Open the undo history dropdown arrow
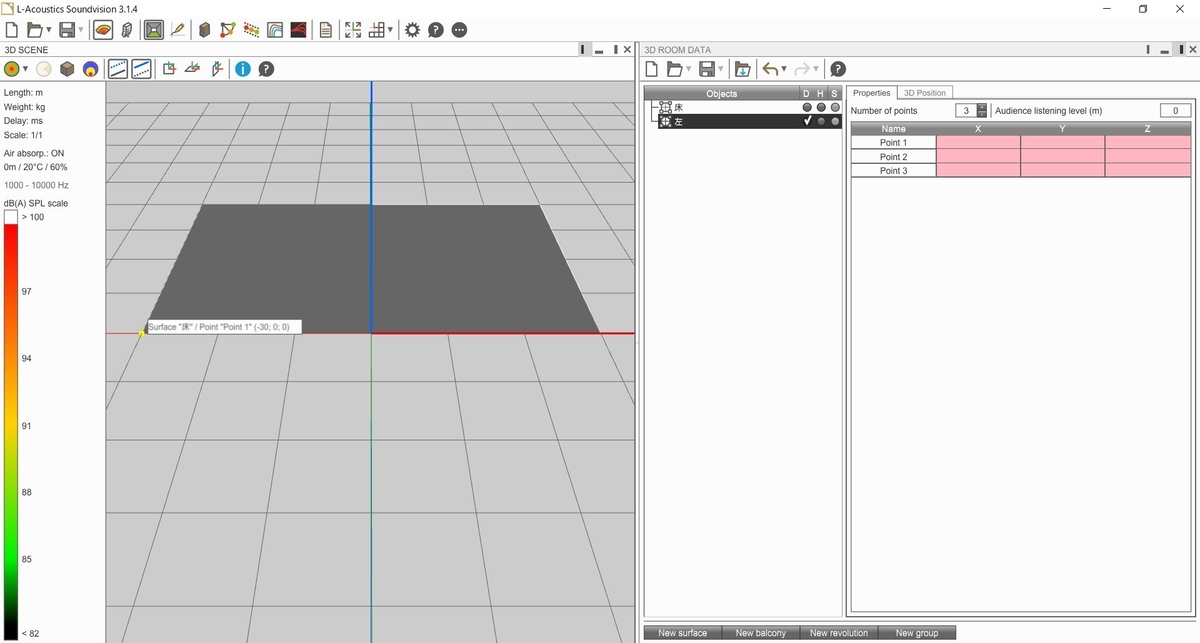 point(783,70)
